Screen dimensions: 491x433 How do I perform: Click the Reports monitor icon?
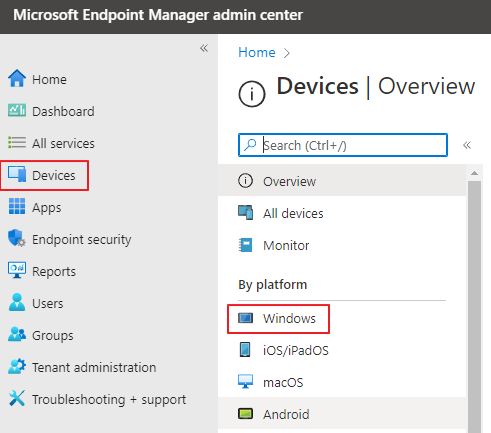click(17, 270)
